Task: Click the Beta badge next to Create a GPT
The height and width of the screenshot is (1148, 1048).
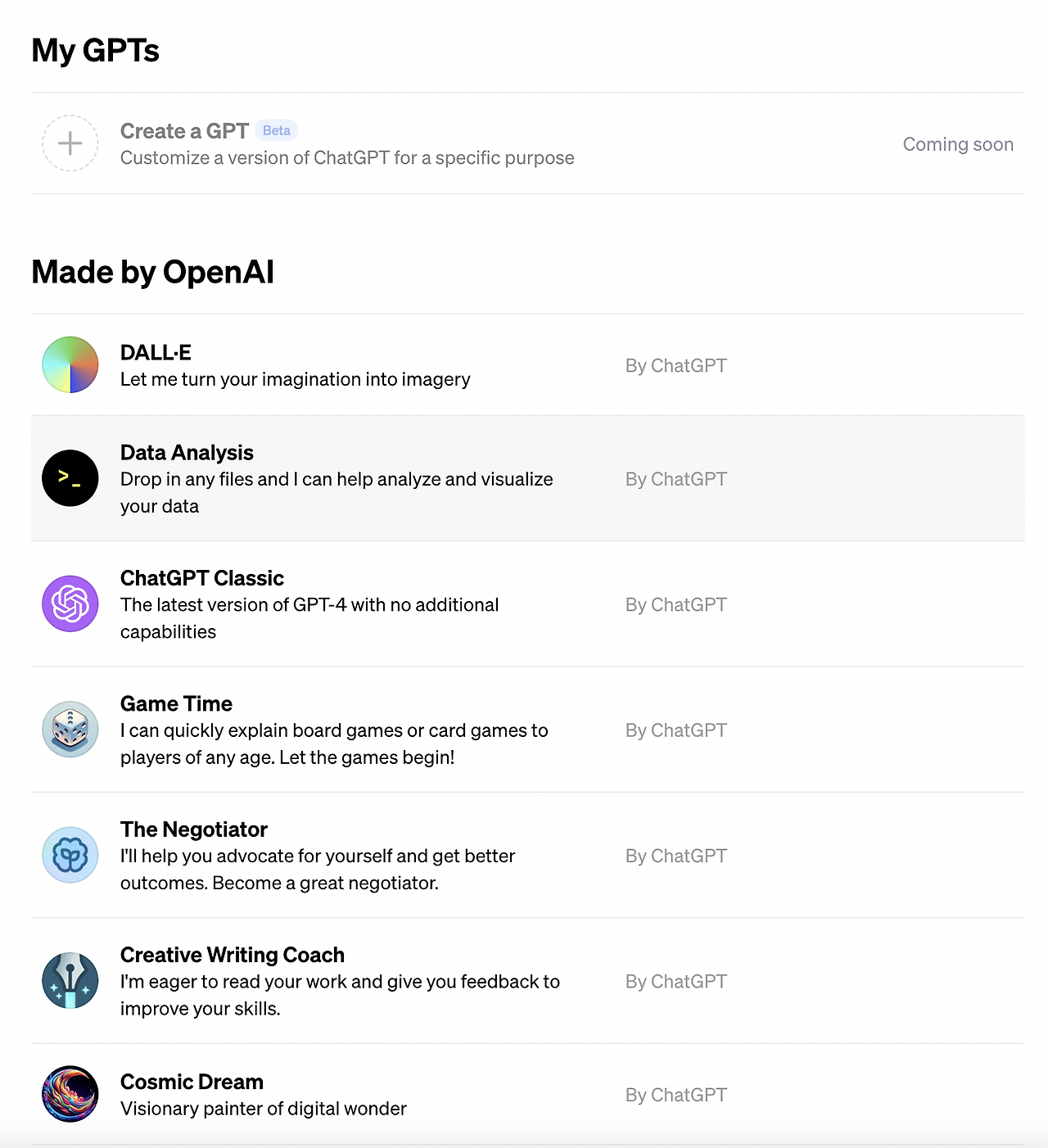Action: coord(277,130)
